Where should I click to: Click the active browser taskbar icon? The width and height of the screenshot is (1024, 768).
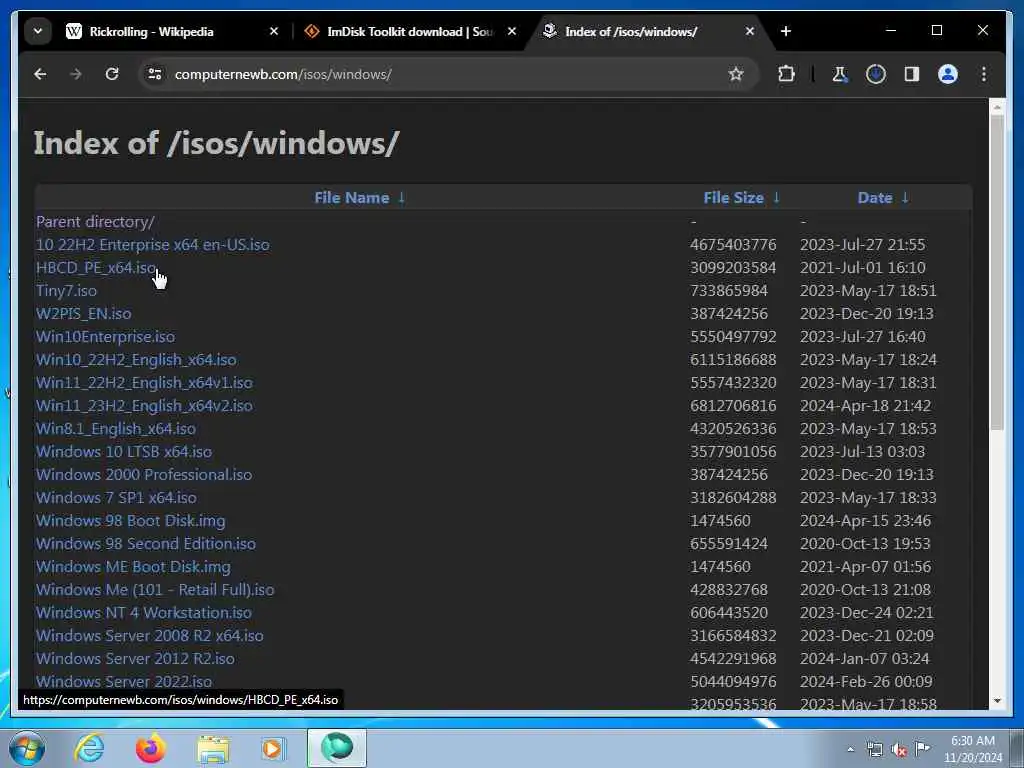click(x=337, y=748)
